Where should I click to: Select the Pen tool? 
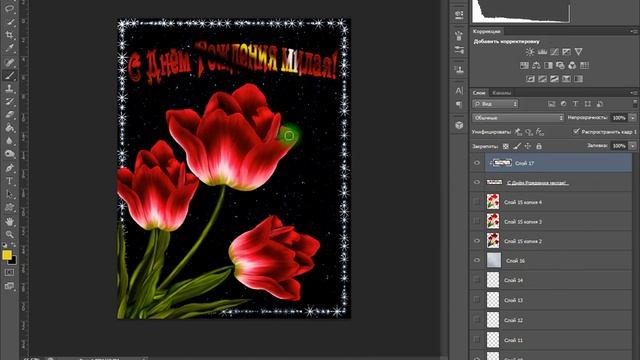pos(9,168)
